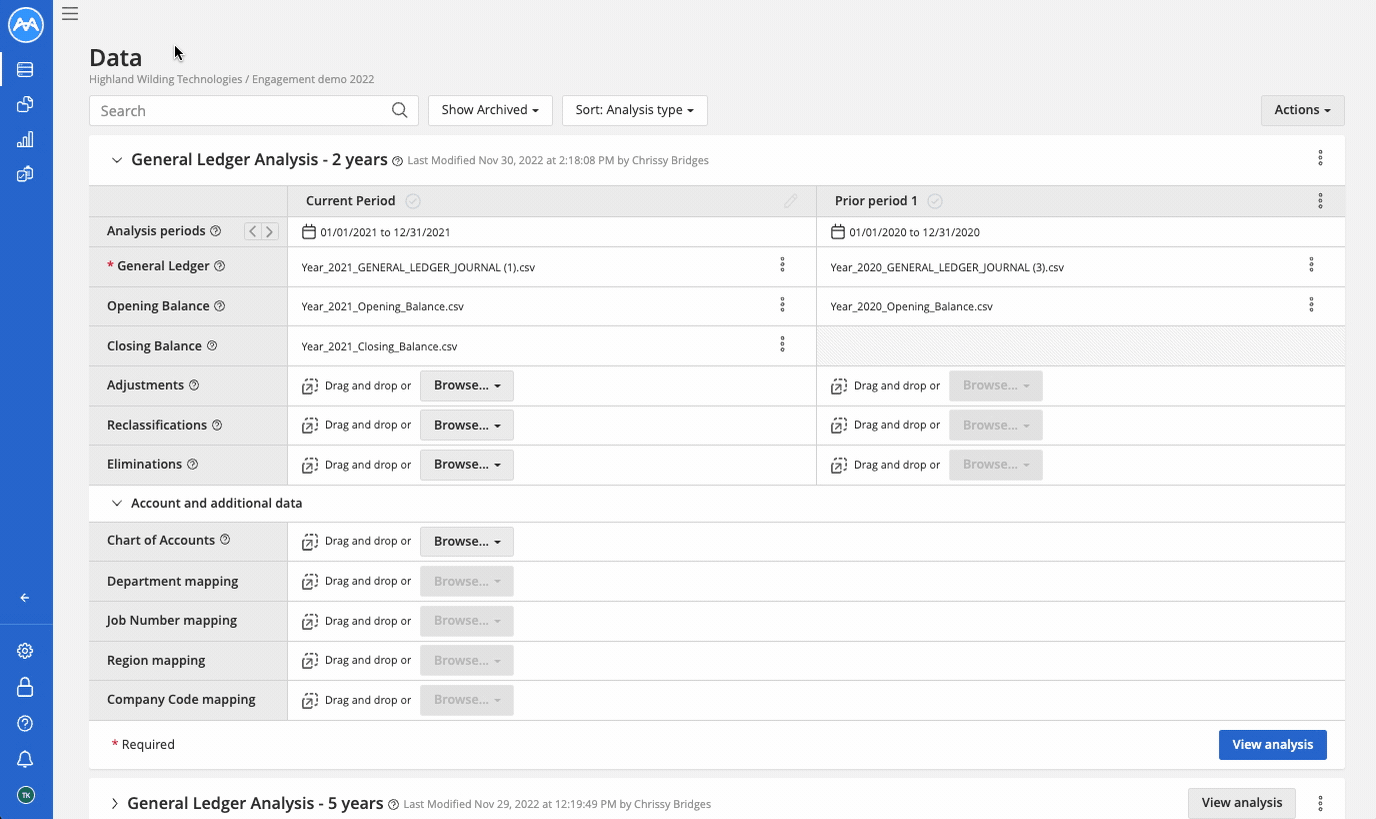Viewport: 1376px width, 819px height.
Task: Click help icon next to Analysis periods
Action: (215, 231)
